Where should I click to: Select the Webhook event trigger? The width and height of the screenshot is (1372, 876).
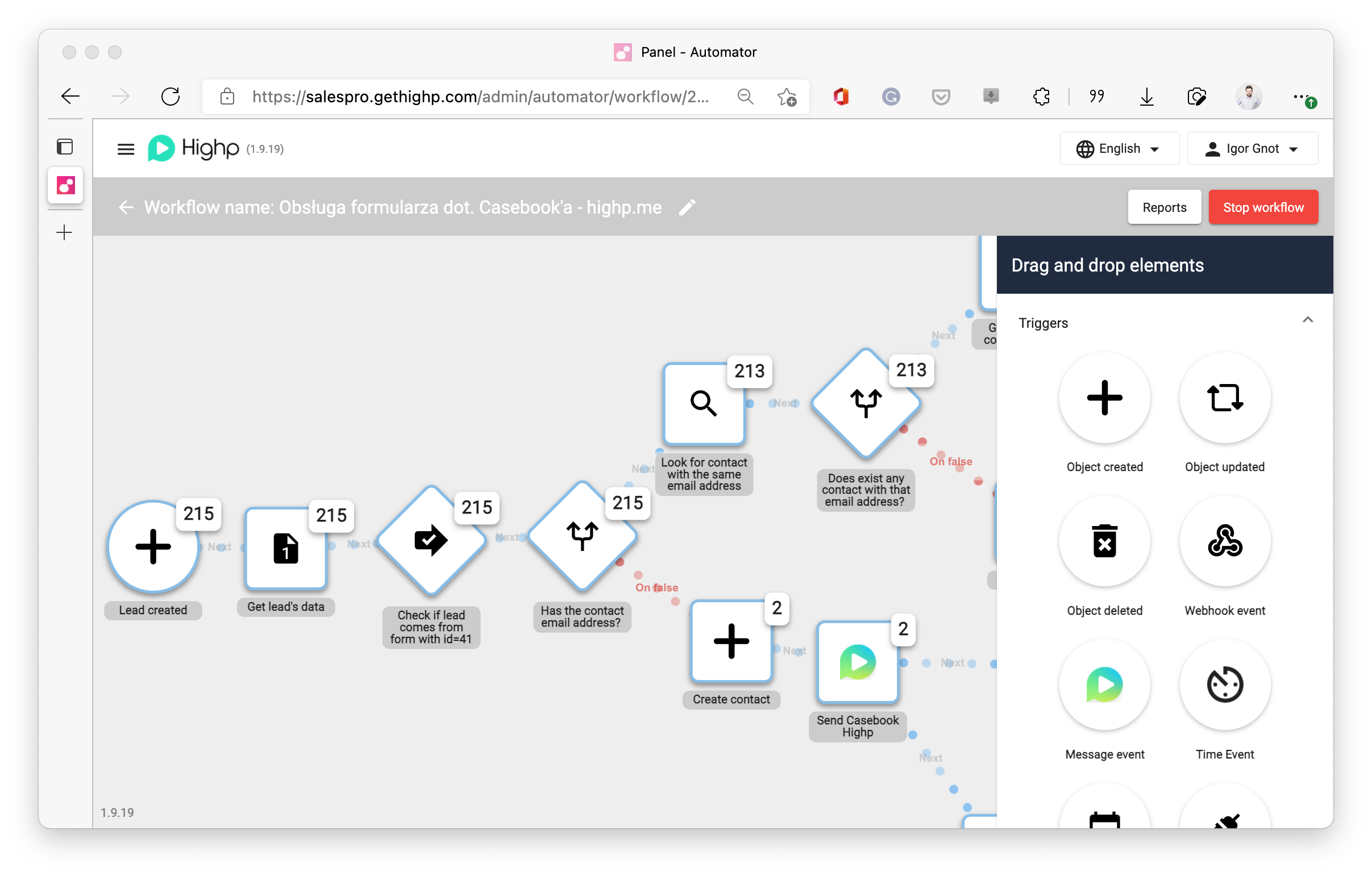pos(1224,540)
